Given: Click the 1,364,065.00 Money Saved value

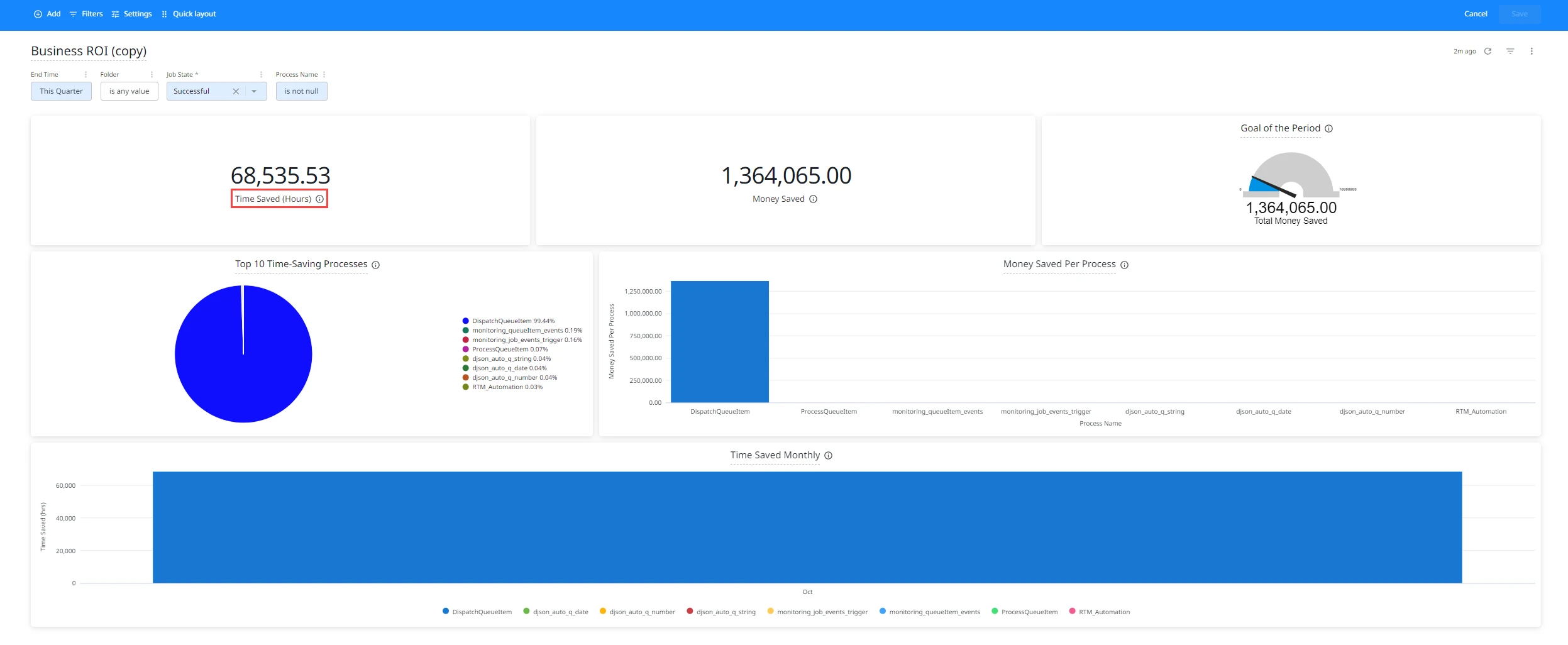Looking at the screenshot, I should click(786, 175).
